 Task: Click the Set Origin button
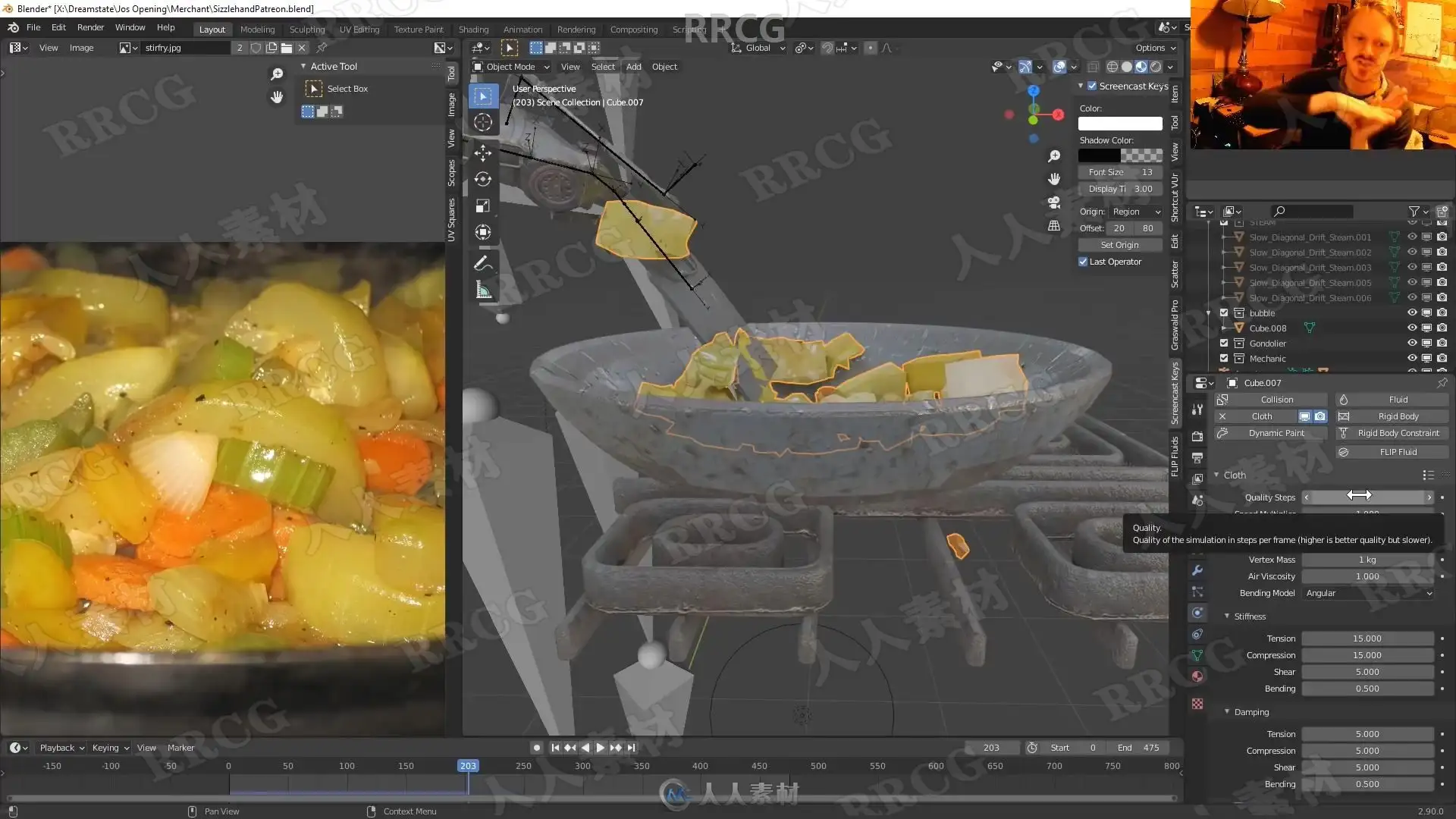tap(1119, 245)
